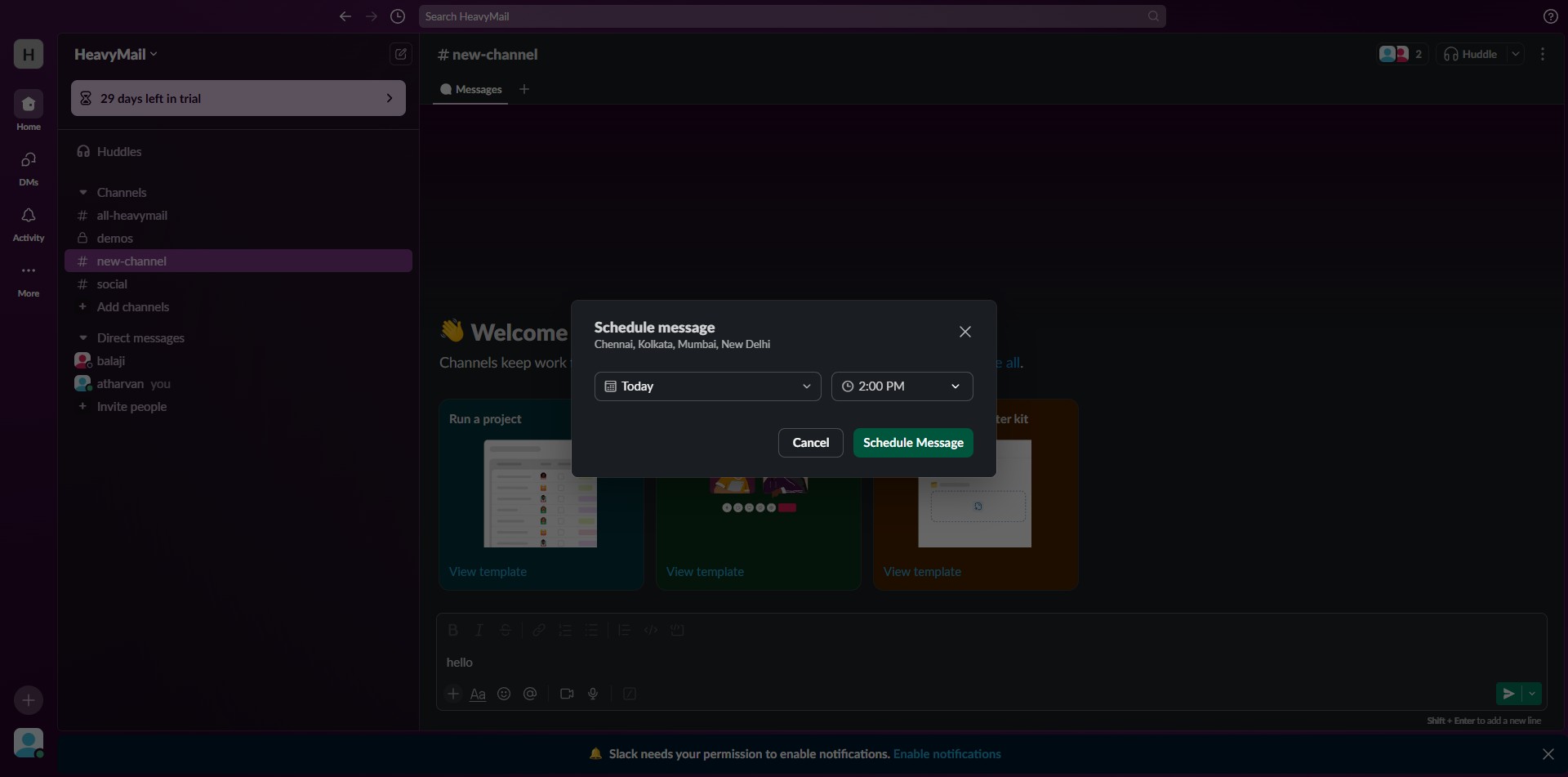This screenshot has width=1568, height=777.
Task: Open channel members avatars list
Action: pyautogui.click(x=1401, y=54)
